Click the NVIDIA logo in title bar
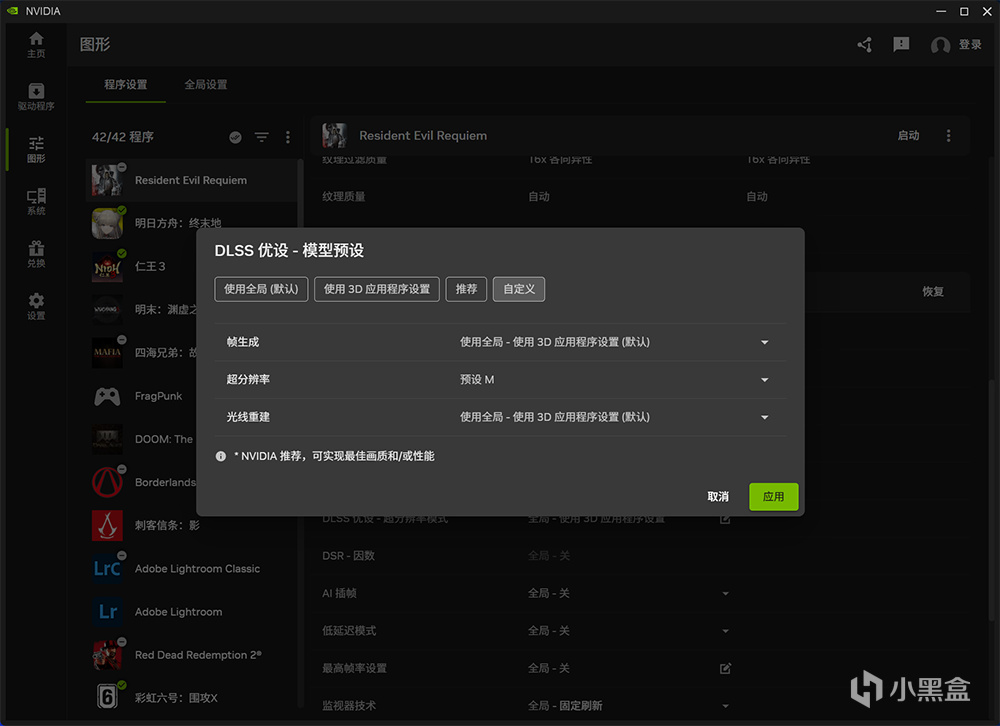Viewport: 1000px width, 726px height. pyautogui.click(x=12, y=11)
